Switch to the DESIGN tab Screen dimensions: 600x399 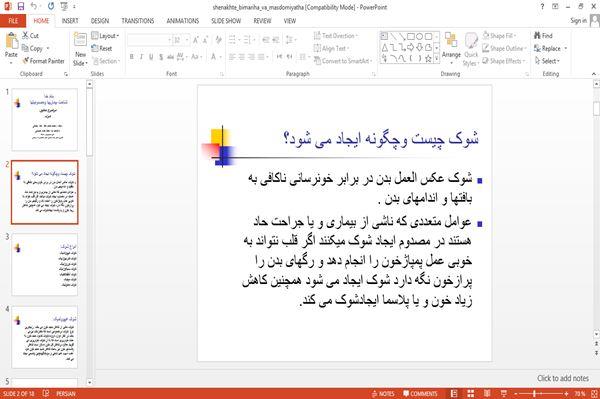pos(100,21)
